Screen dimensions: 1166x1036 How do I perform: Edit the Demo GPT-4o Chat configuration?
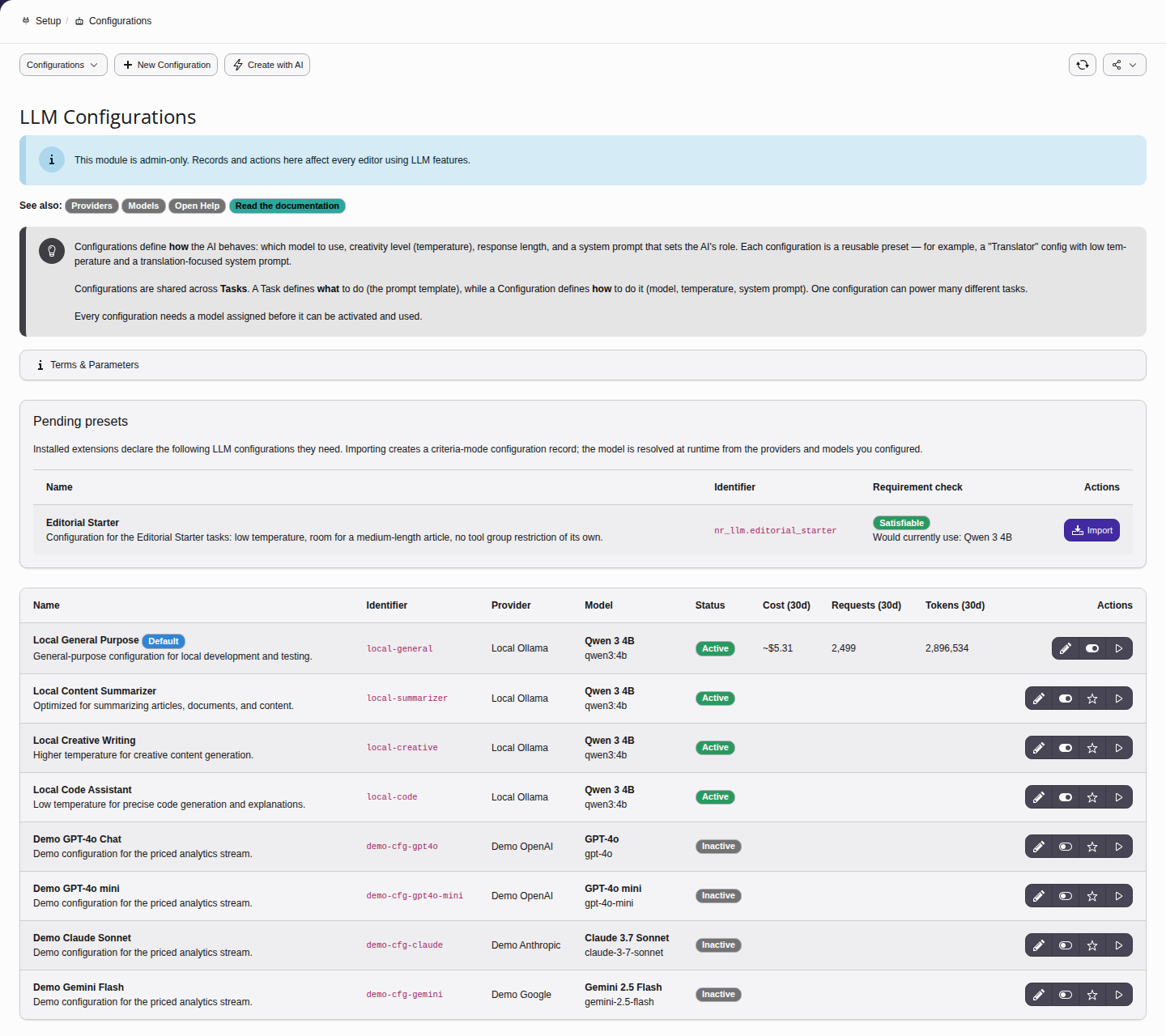[1039, 847]
